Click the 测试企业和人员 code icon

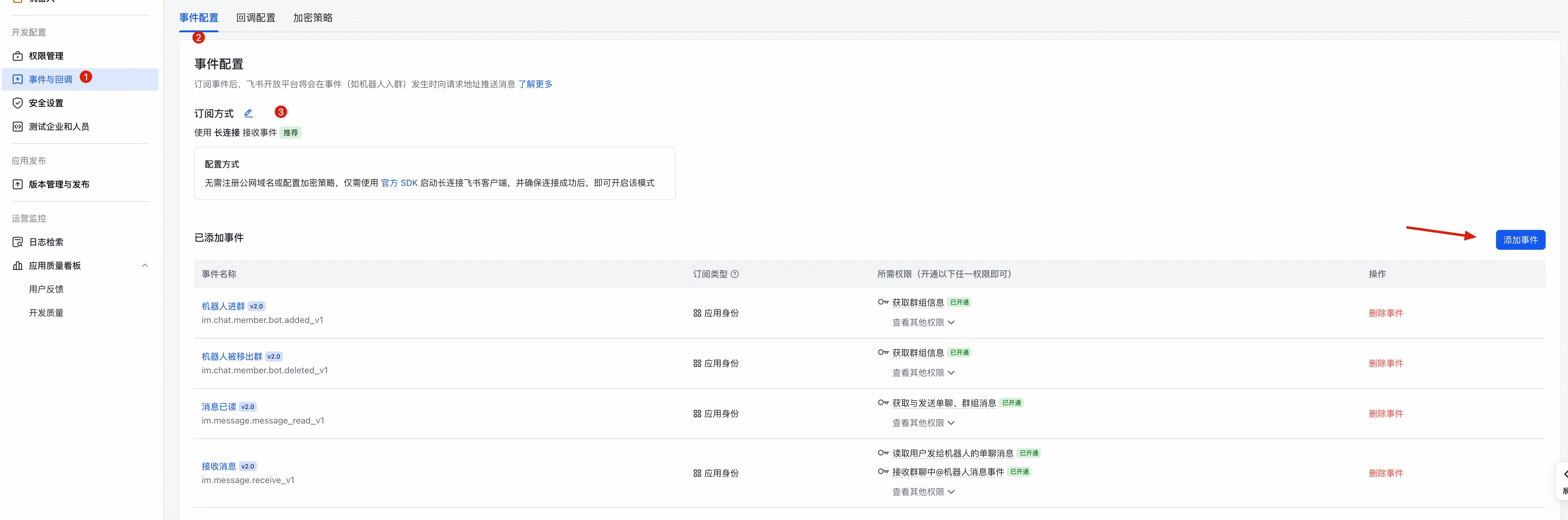pyautogui.click(x=18, y=127)
